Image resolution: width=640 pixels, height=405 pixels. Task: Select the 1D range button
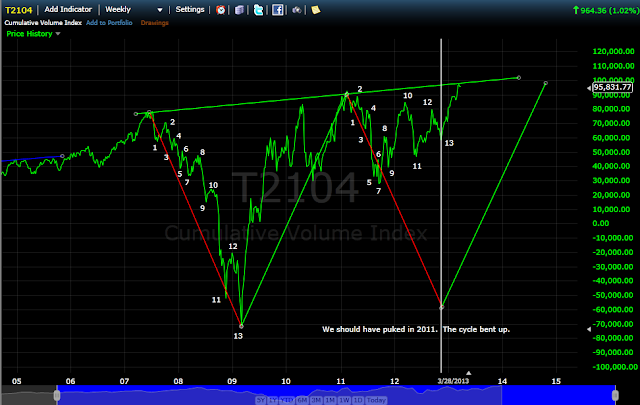click(x=358, y=400)
